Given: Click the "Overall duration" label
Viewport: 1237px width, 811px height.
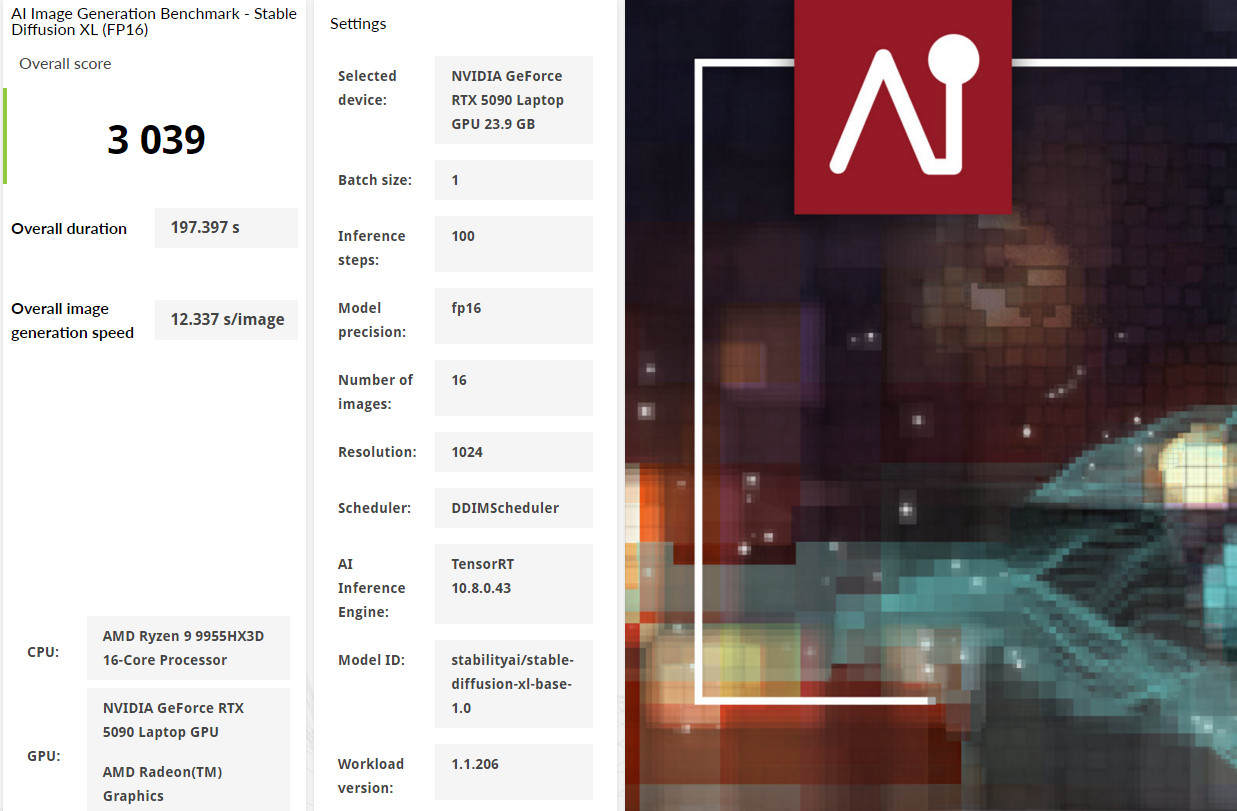Looking at the screenshot, I should pyautogui.click(x=69, y=228).
